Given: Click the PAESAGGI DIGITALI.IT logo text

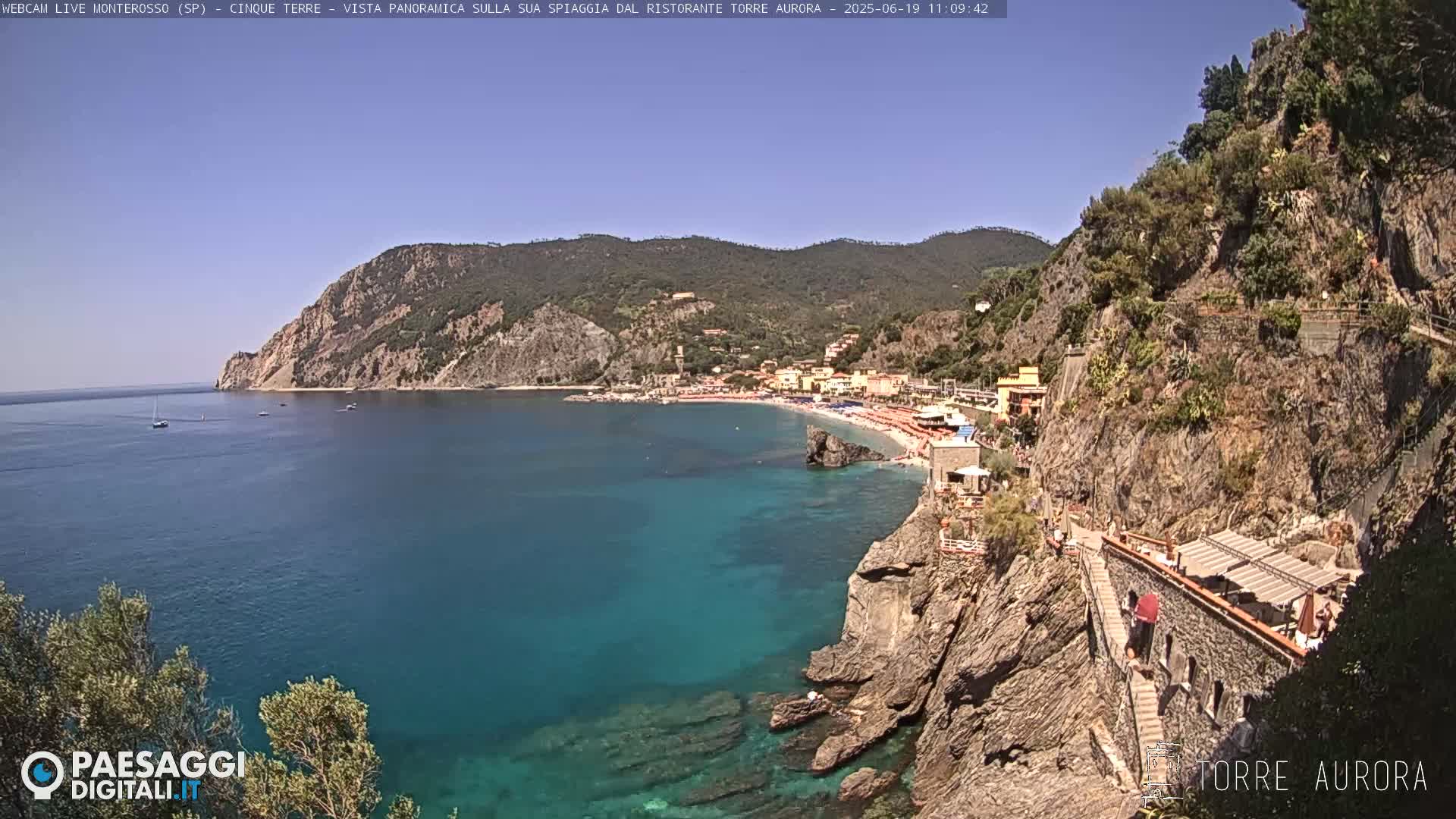Looking at the screenshot, I should (158, 775).
